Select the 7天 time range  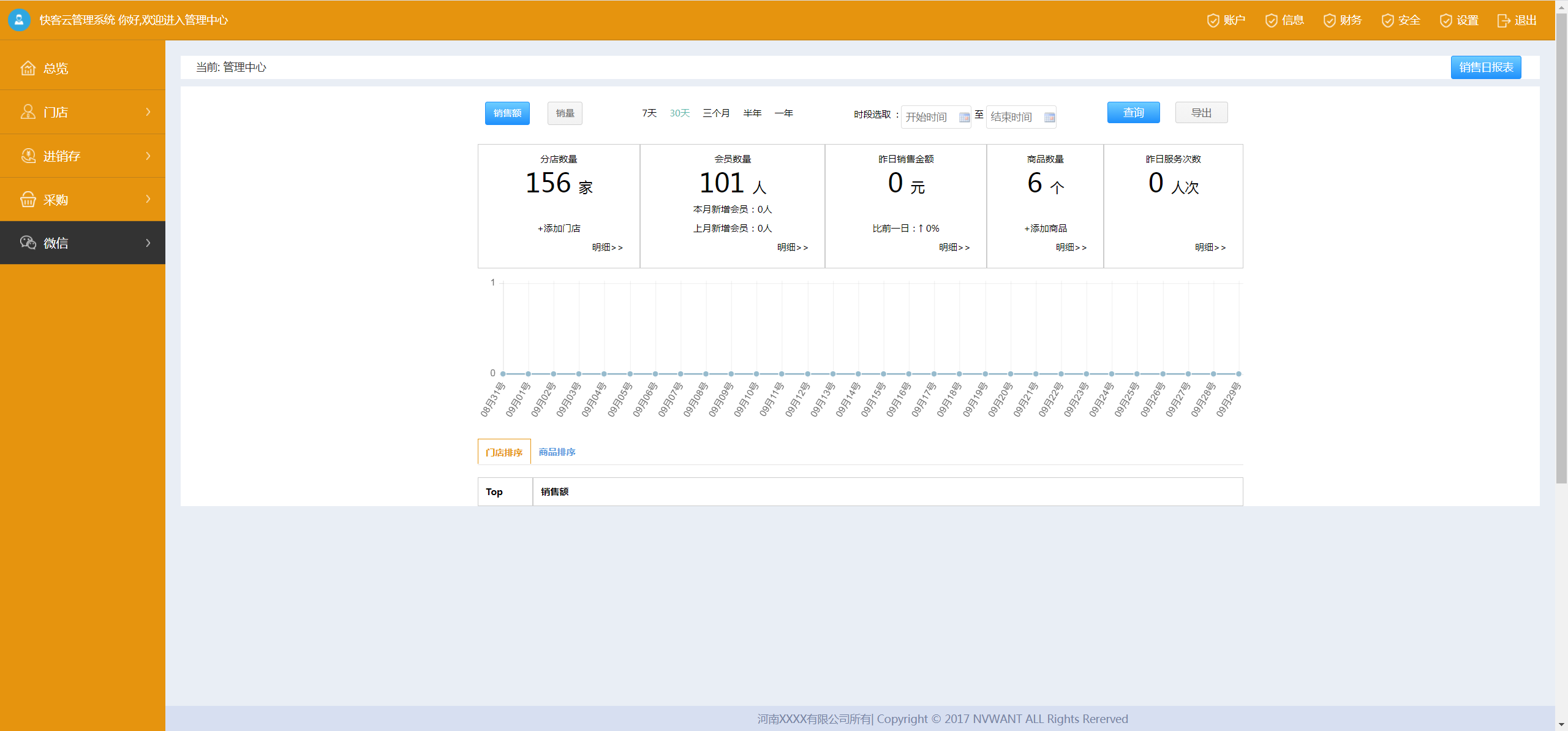pos(649,113)
